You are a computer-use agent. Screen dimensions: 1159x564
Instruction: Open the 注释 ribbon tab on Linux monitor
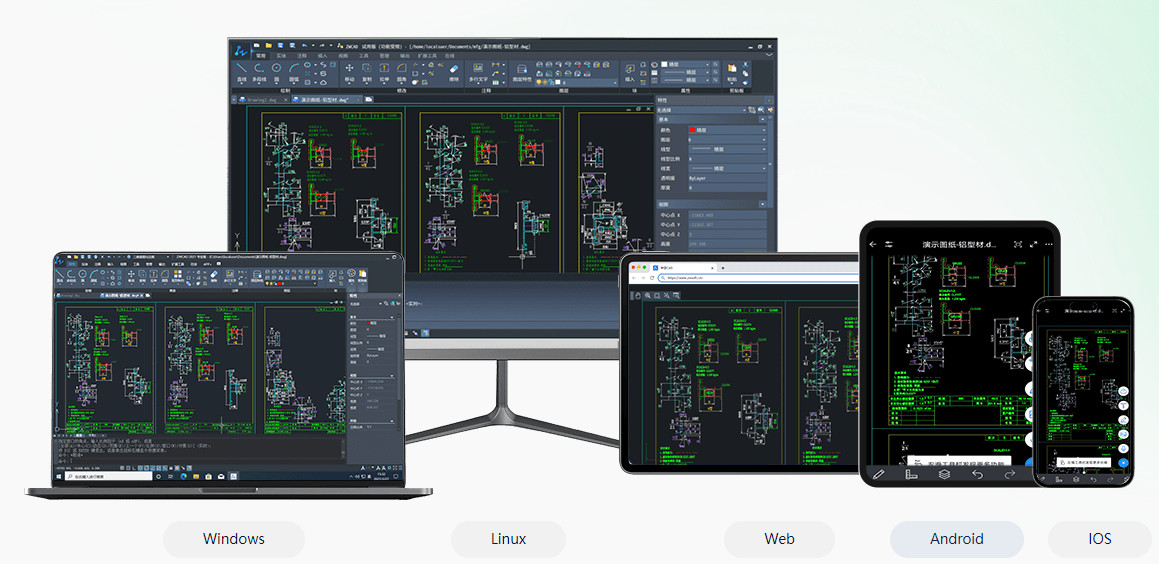pyautogui.click(x=302, y=55)
